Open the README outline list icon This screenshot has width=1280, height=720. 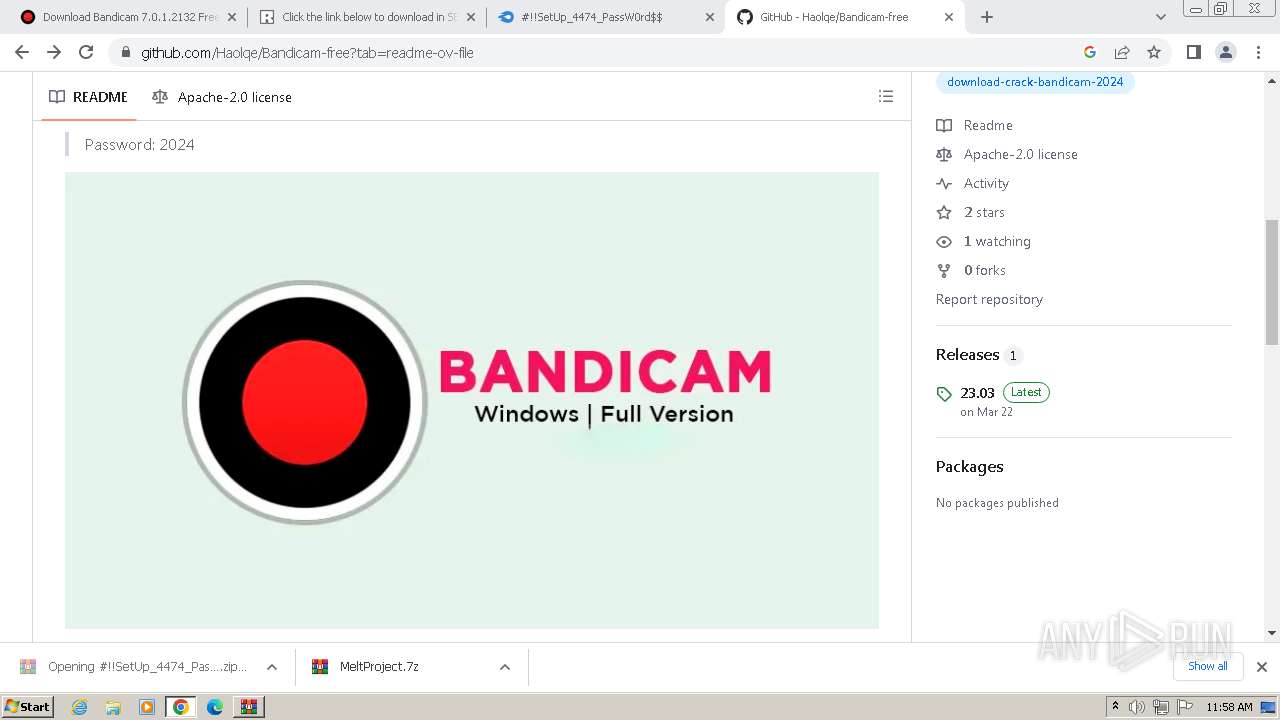point(885,97)
